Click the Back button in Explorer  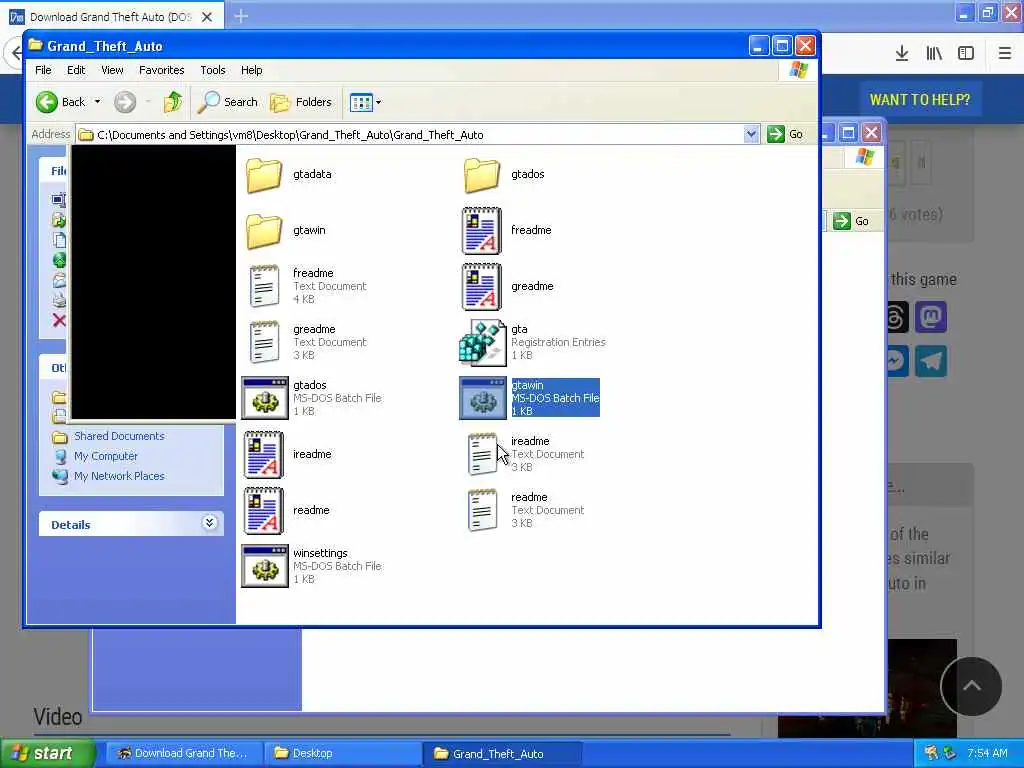[x=61, y=102]
